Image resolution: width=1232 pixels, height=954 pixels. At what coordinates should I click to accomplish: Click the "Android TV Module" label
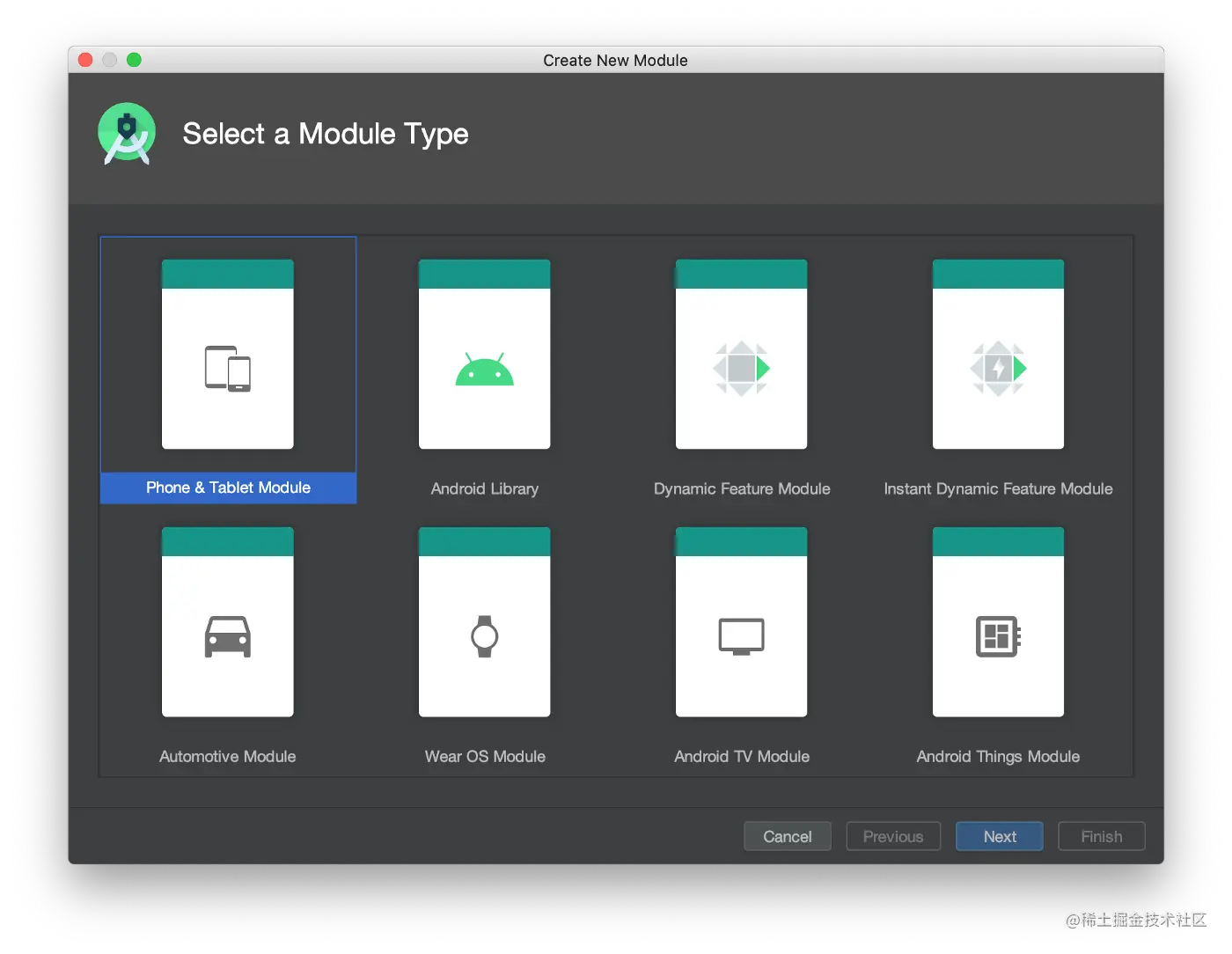click(742, 756)
